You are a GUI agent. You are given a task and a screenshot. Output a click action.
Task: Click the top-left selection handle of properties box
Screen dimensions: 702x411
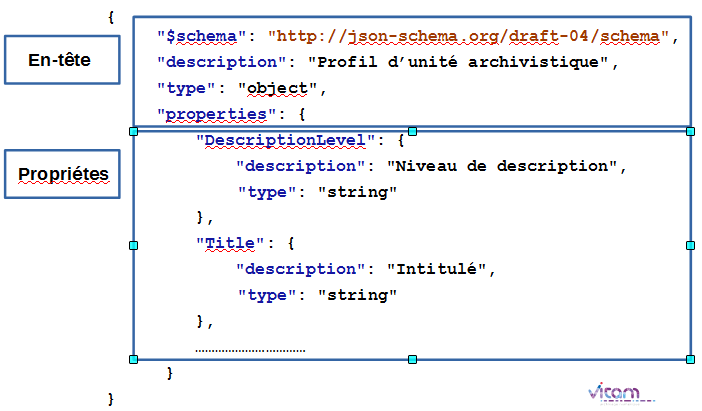(x=133, y=131)
